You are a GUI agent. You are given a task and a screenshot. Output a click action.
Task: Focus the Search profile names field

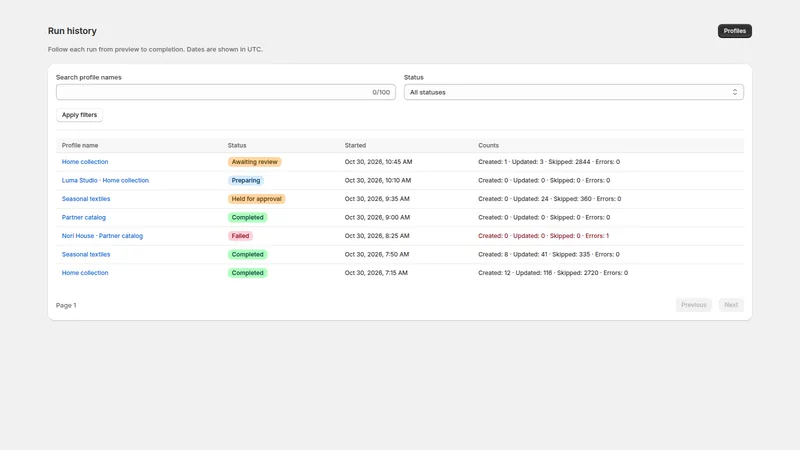click(226, 92)
